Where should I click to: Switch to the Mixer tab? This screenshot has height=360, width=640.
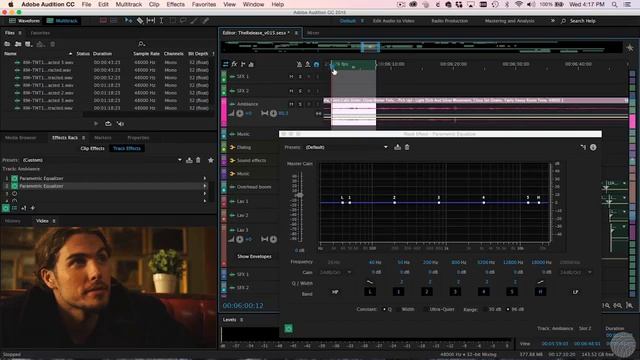coord(313,33)
